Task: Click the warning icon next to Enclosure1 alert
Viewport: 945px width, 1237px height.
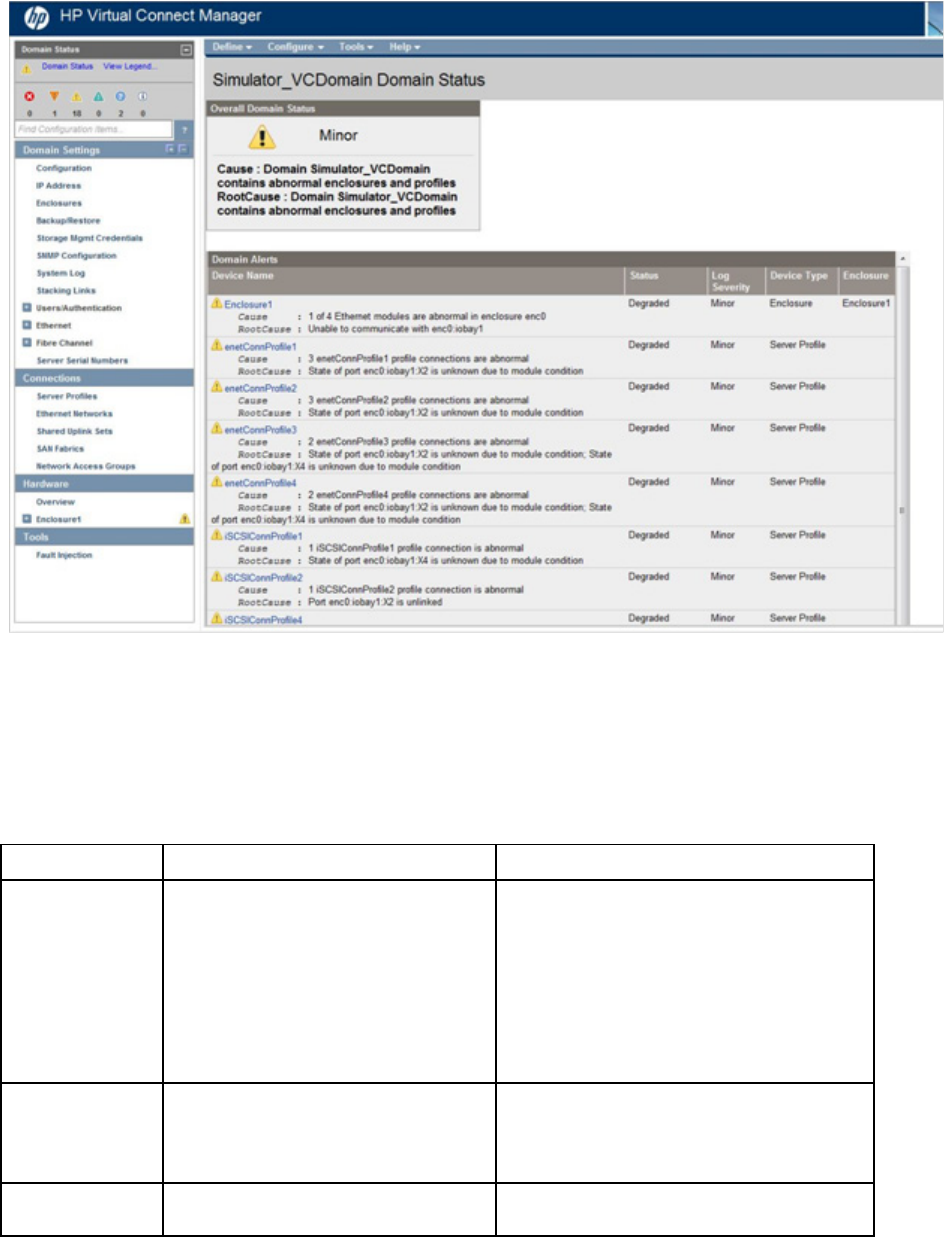Action: 216,302
